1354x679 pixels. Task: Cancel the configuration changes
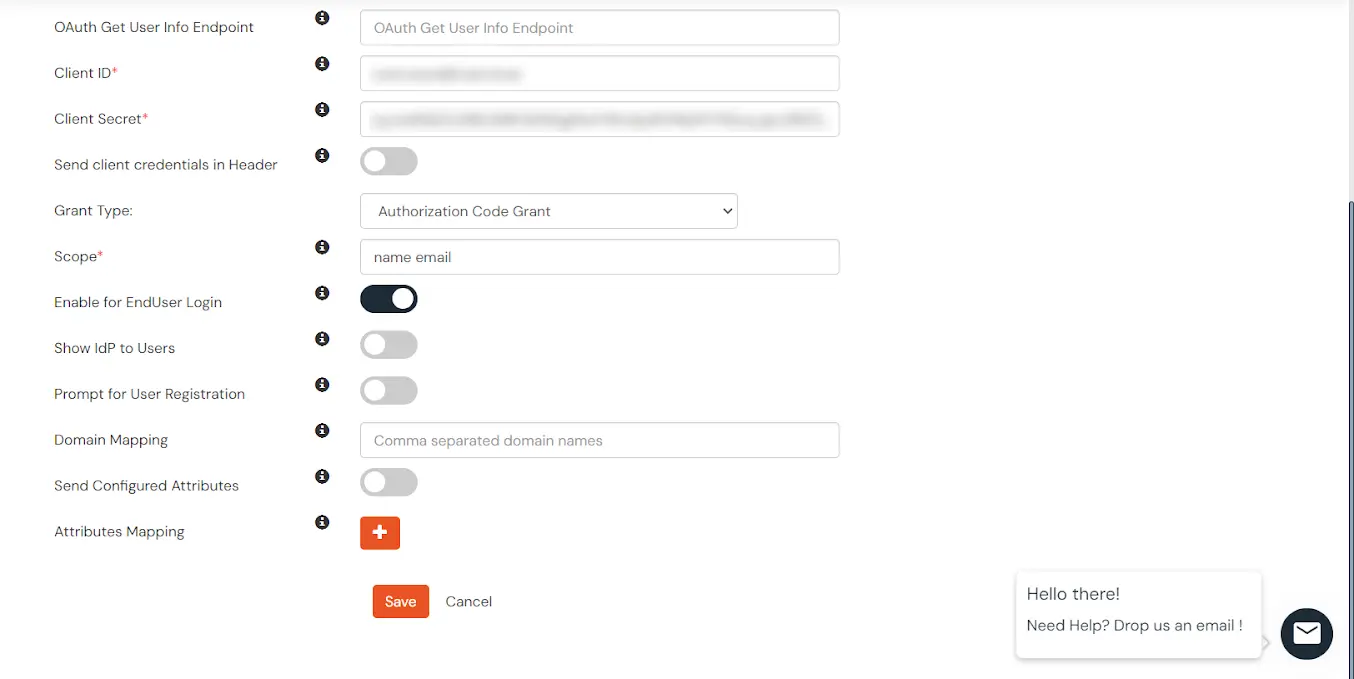click(x=468, y=601)
